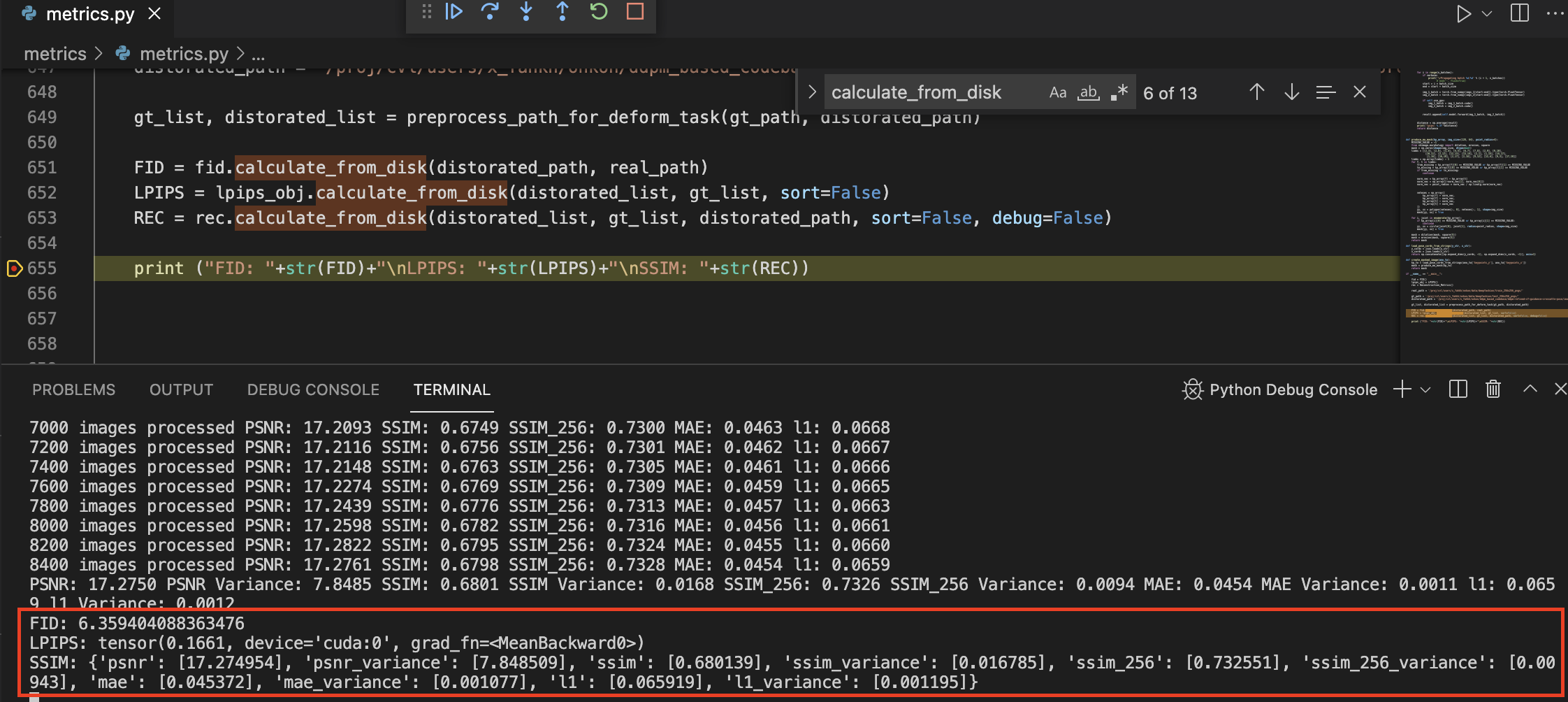
Task: Go to next search match
Action: [x=1291, y=92]
